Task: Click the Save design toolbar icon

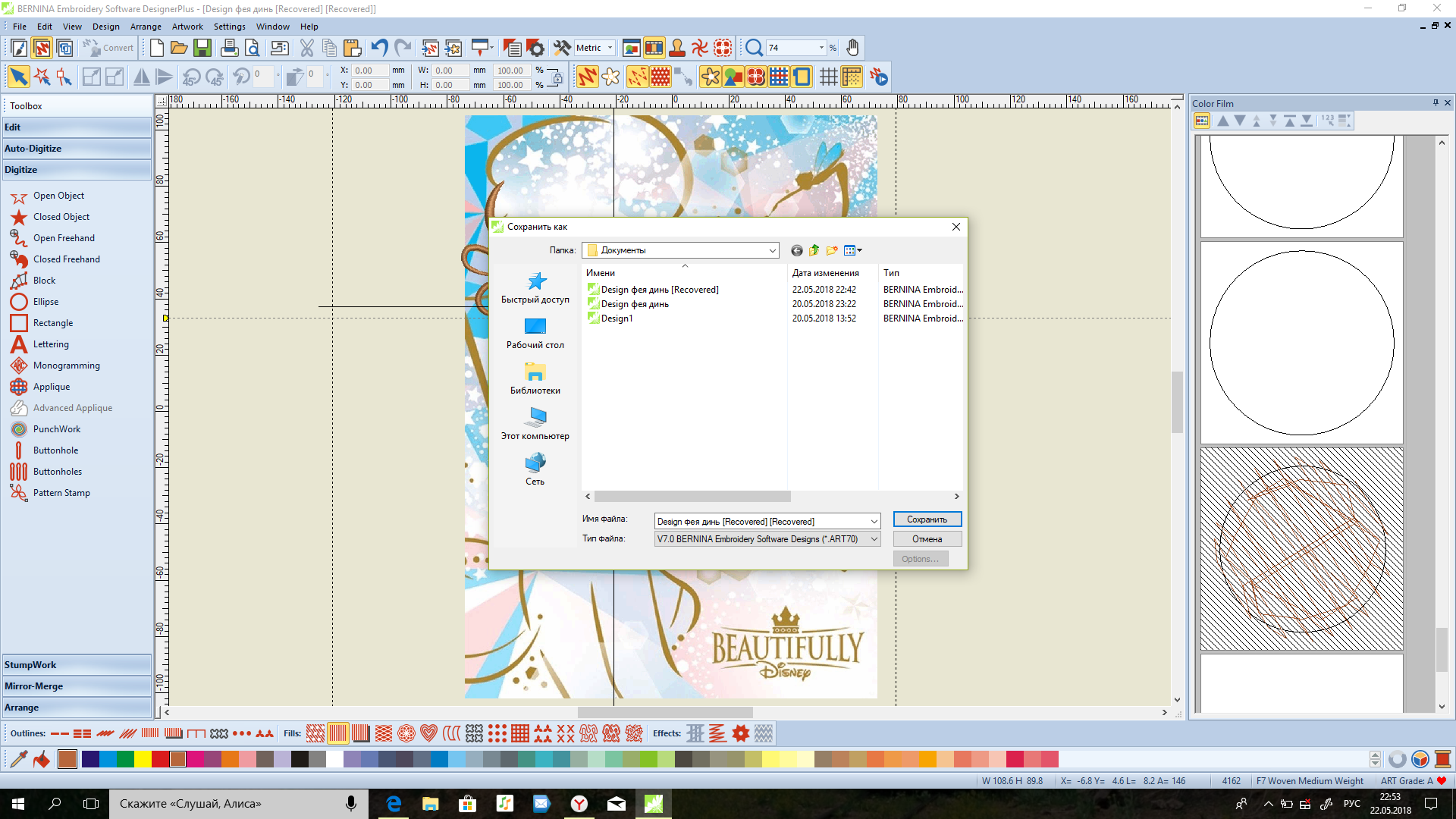Action: (x=202, y=49)
